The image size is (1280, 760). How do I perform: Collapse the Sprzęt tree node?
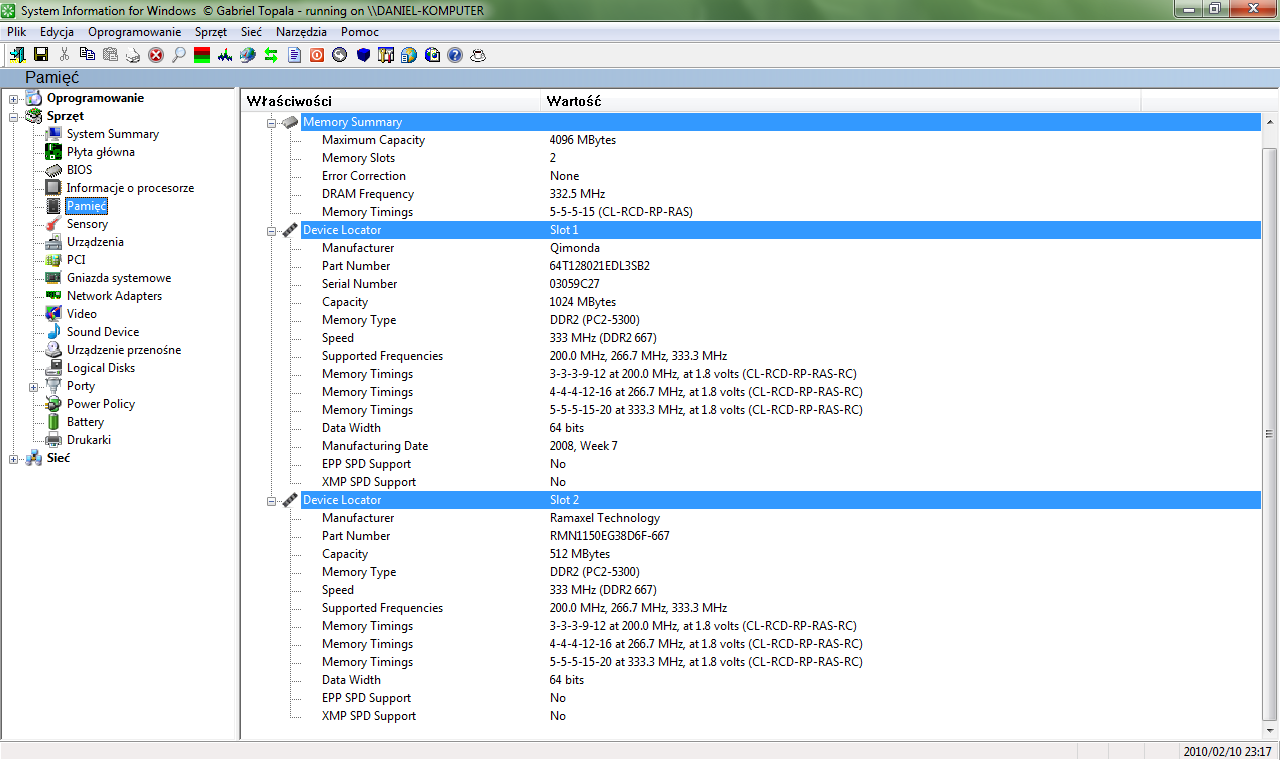pyautogui.click(x=14, y=116)
